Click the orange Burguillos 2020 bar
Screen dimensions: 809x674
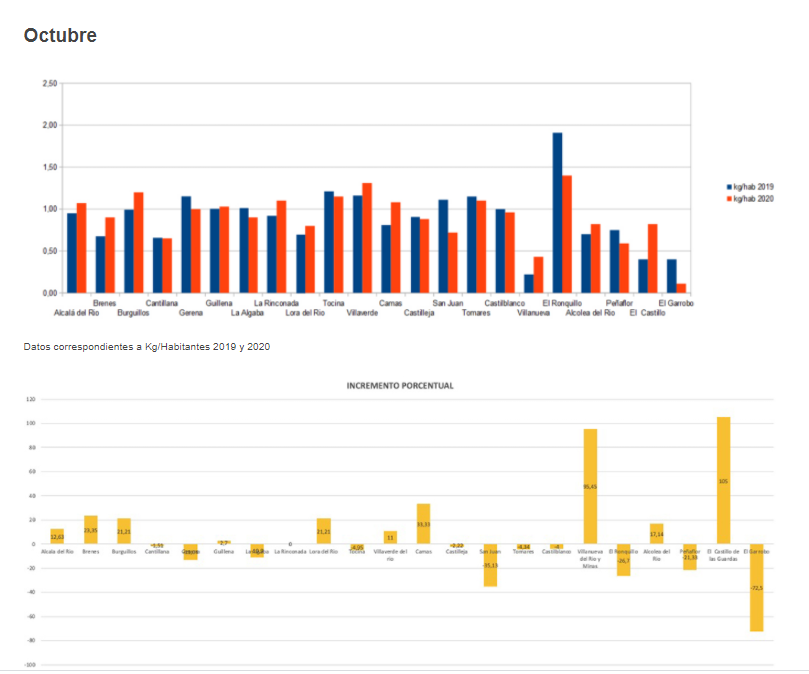pos(139,242)
